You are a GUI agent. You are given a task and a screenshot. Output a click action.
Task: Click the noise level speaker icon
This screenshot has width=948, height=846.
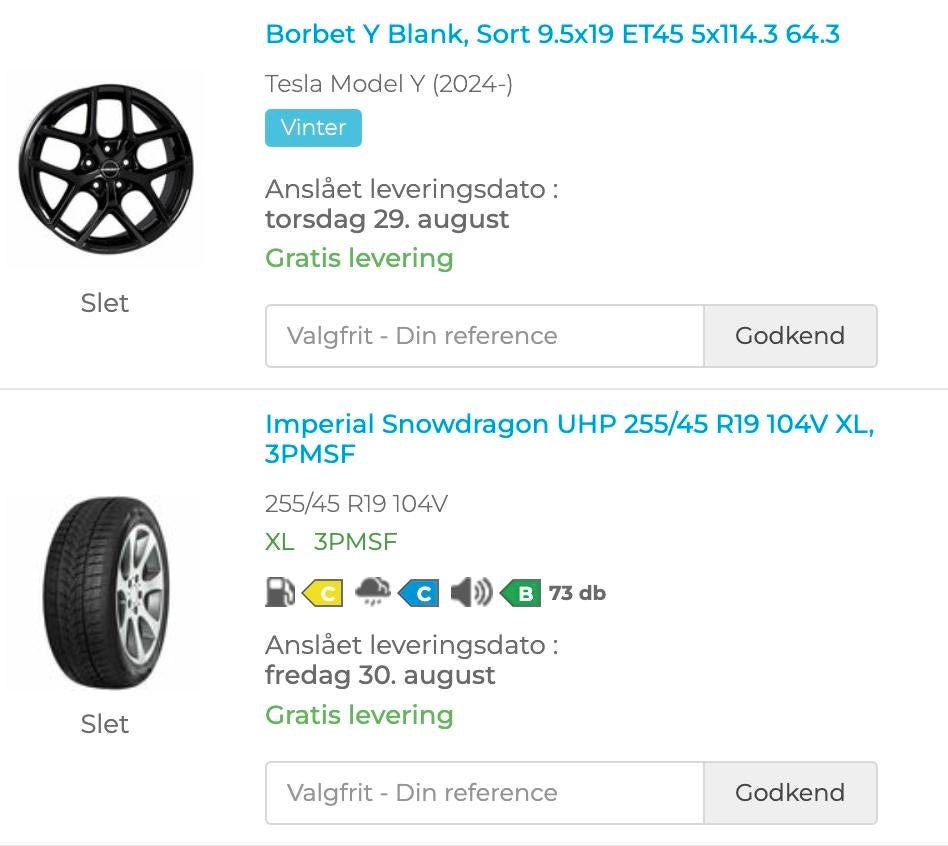click(470, 593)
